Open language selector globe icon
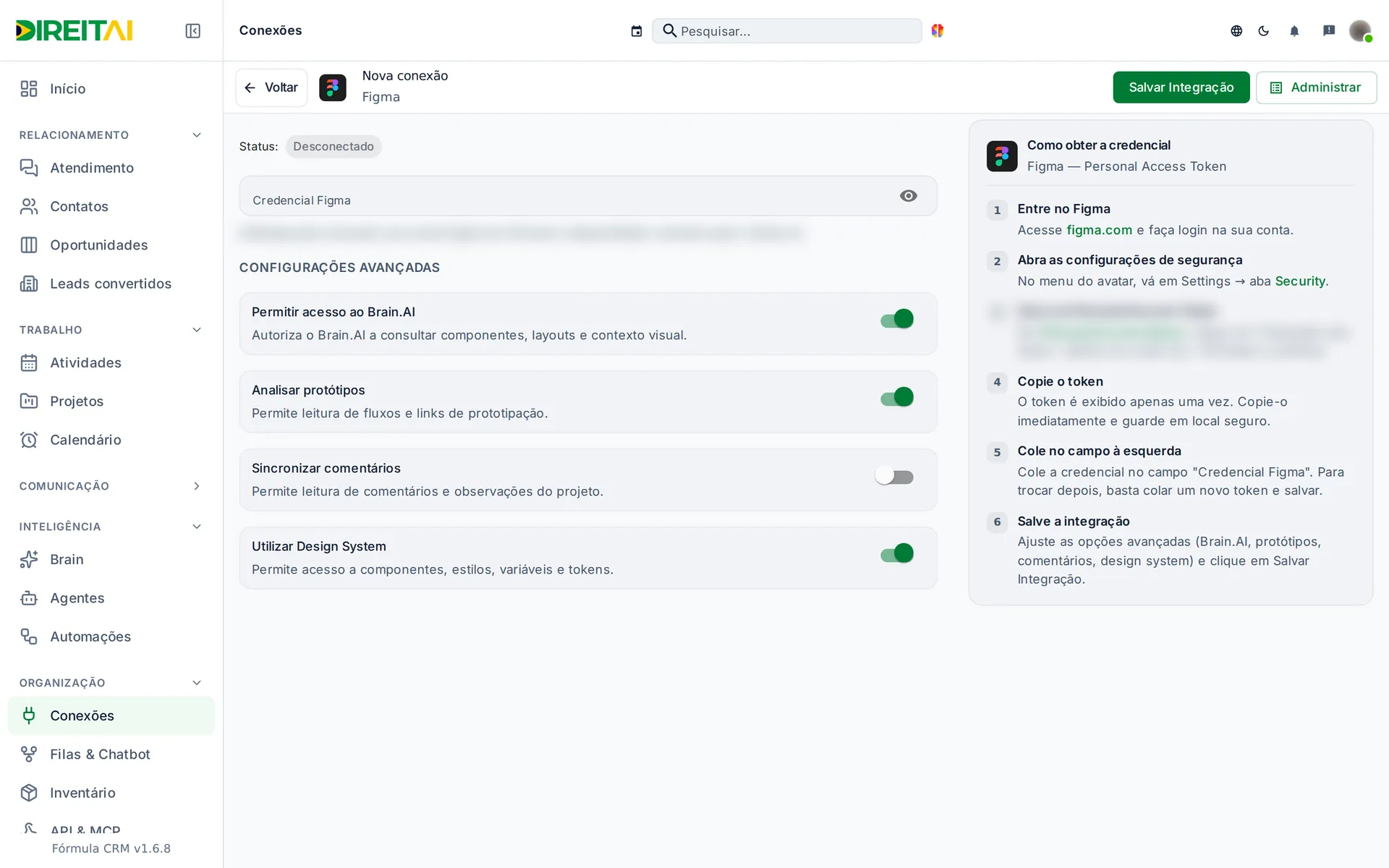Screen dimensions: 1389x868 pyautogui.click(x=1236, y=30)
